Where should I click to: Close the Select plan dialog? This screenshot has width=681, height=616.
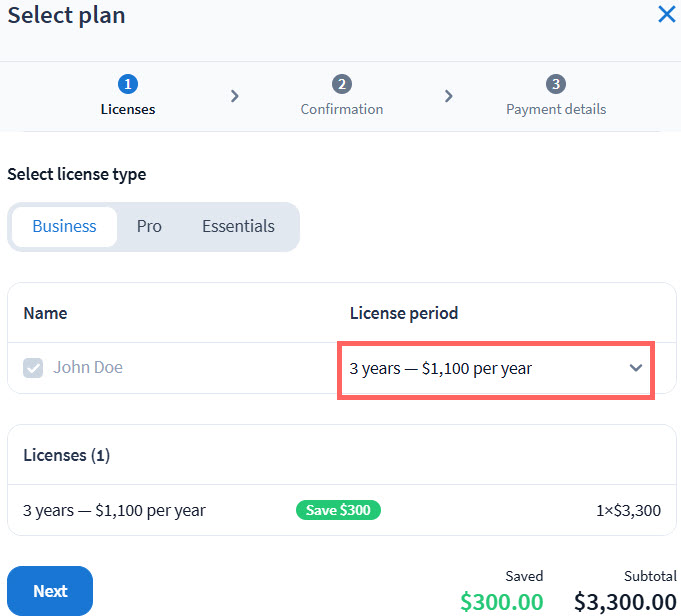coord(666,15)
